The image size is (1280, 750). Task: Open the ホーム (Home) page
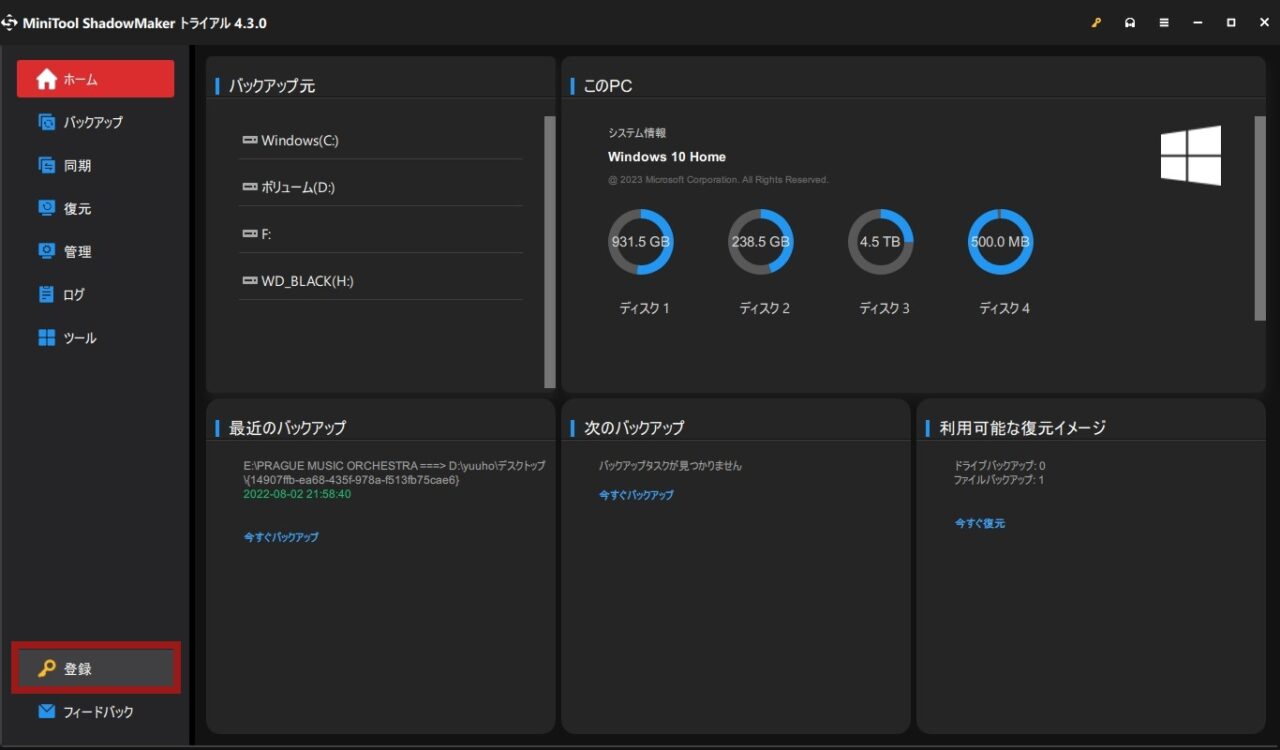click(x=95, y=79)
